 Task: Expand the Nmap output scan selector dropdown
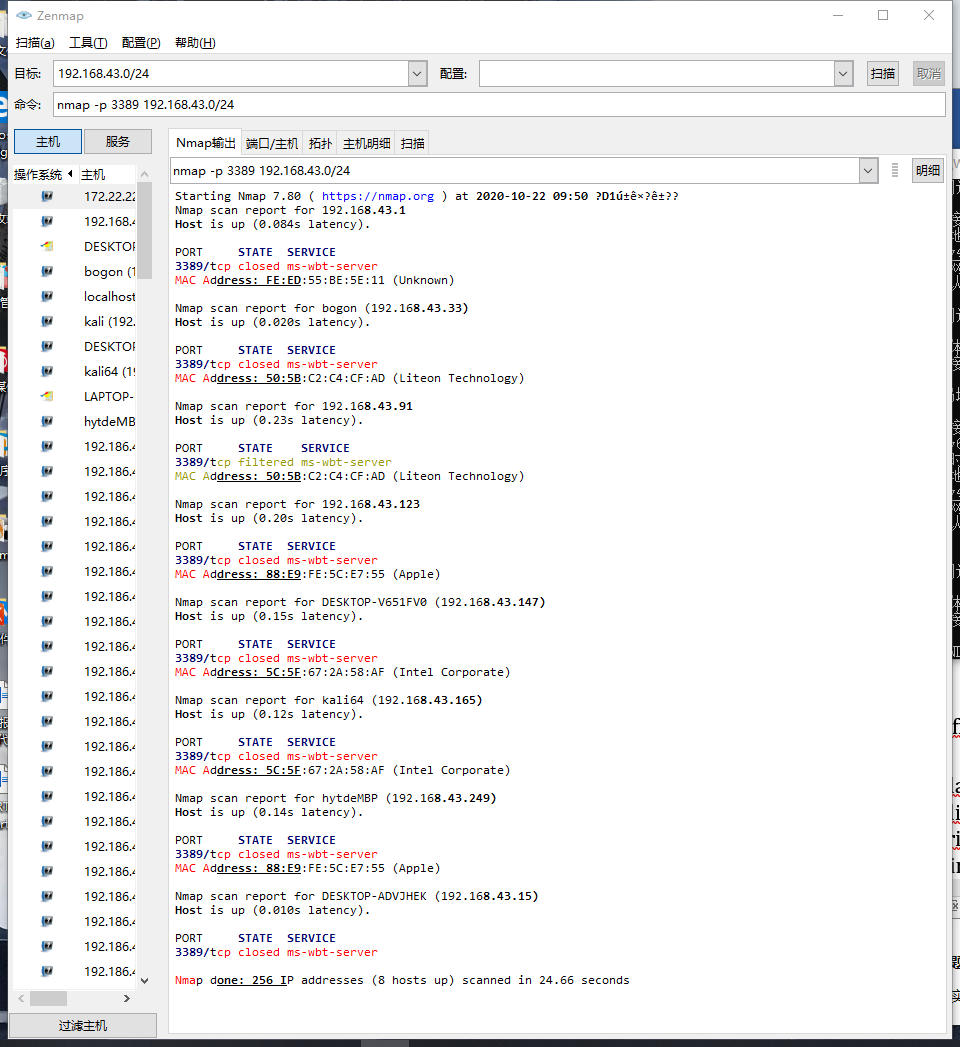click(868, 171)
